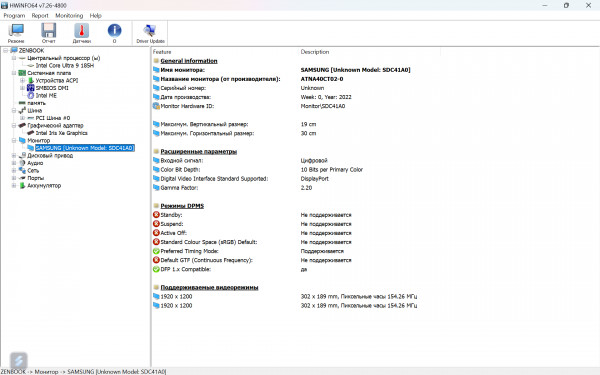
Task: Expand the Дисковый привод node
Action: pos(14,156)
